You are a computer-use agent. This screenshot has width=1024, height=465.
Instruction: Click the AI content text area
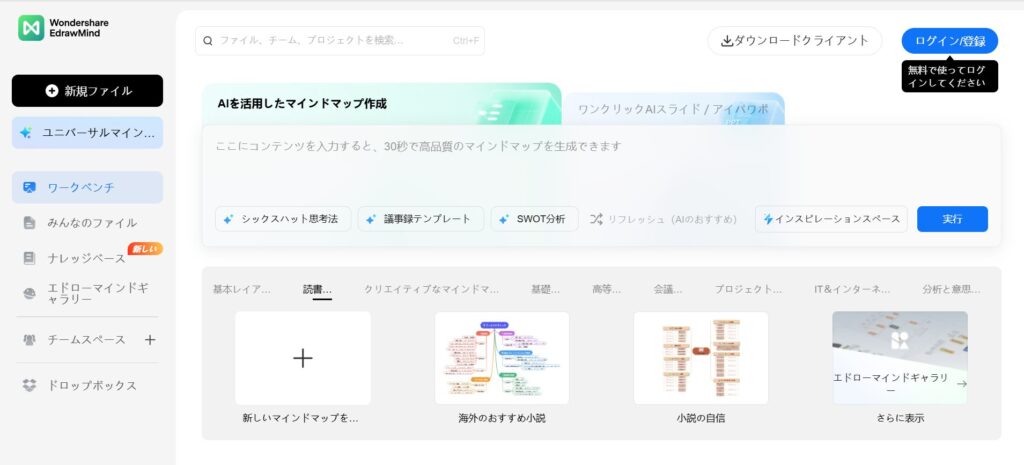coord(601,167)
